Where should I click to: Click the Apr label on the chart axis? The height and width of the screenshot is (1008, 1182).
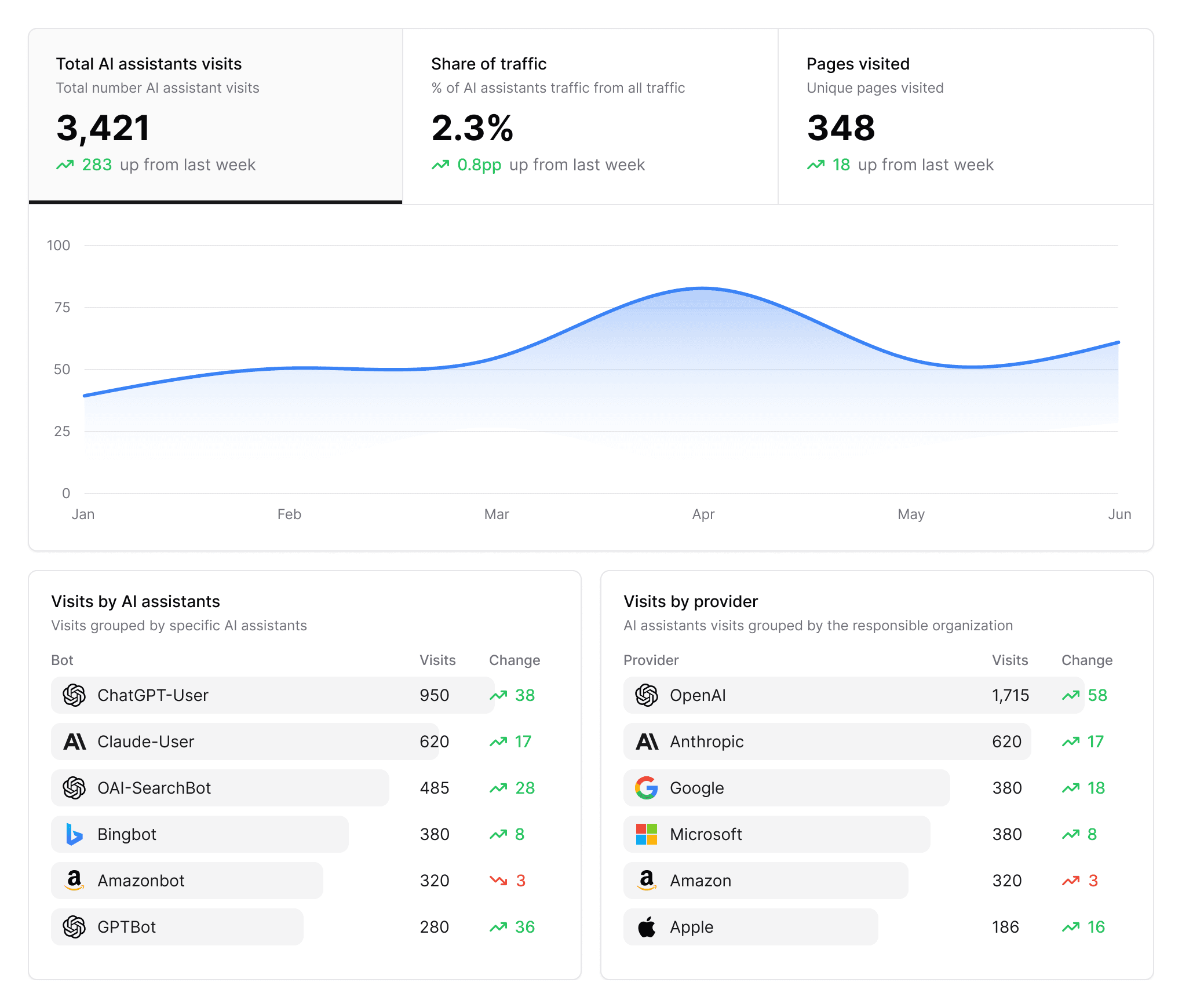pyautogui.click(x=703, y=514)
